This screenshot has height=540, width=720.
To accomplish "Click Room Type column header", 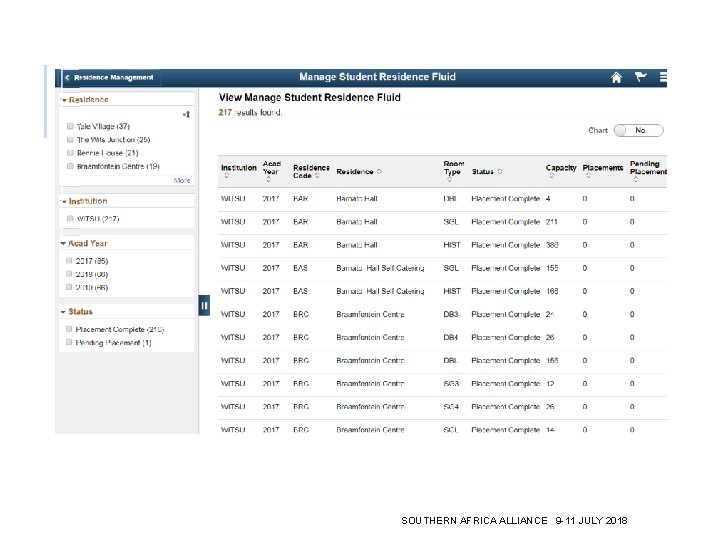I will tap(454, 168).
